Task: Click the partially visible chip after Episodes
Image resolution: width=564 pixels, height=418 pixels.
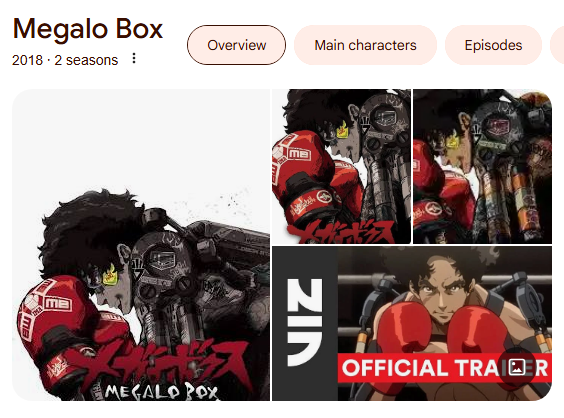Action: coord(557,45)
